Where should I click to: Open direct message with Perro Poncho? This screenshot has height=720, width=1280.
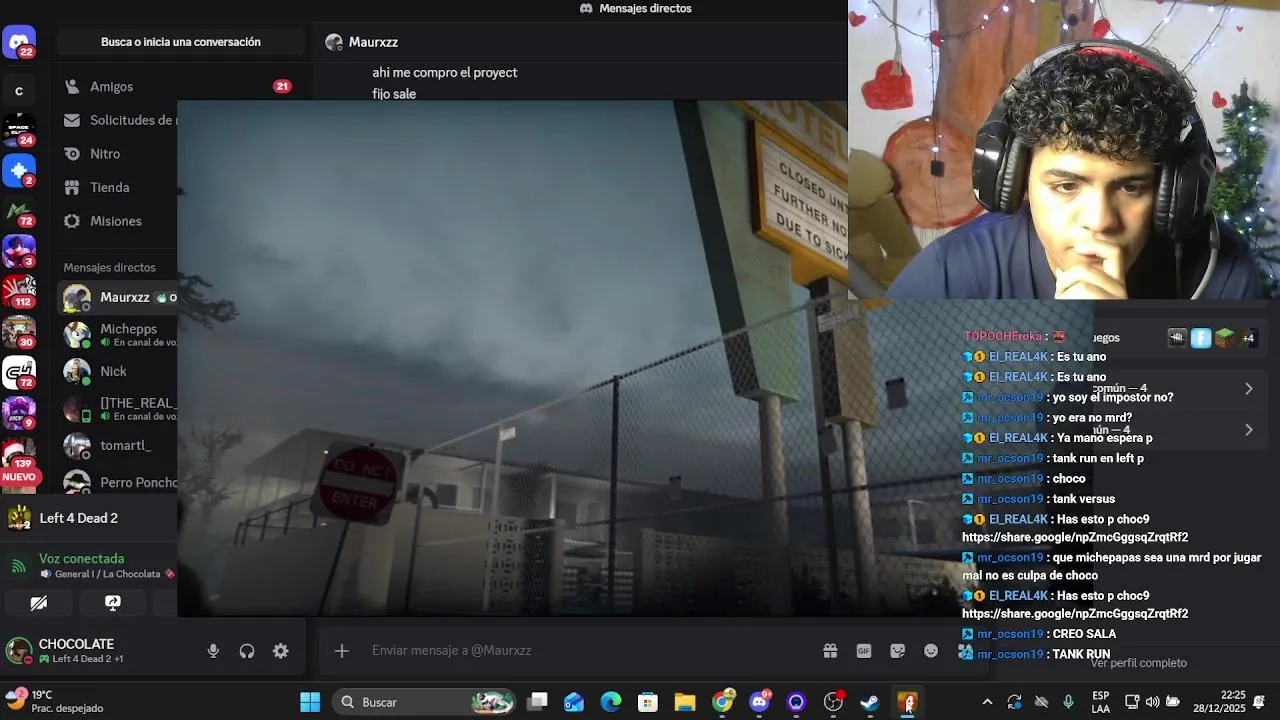117,483
